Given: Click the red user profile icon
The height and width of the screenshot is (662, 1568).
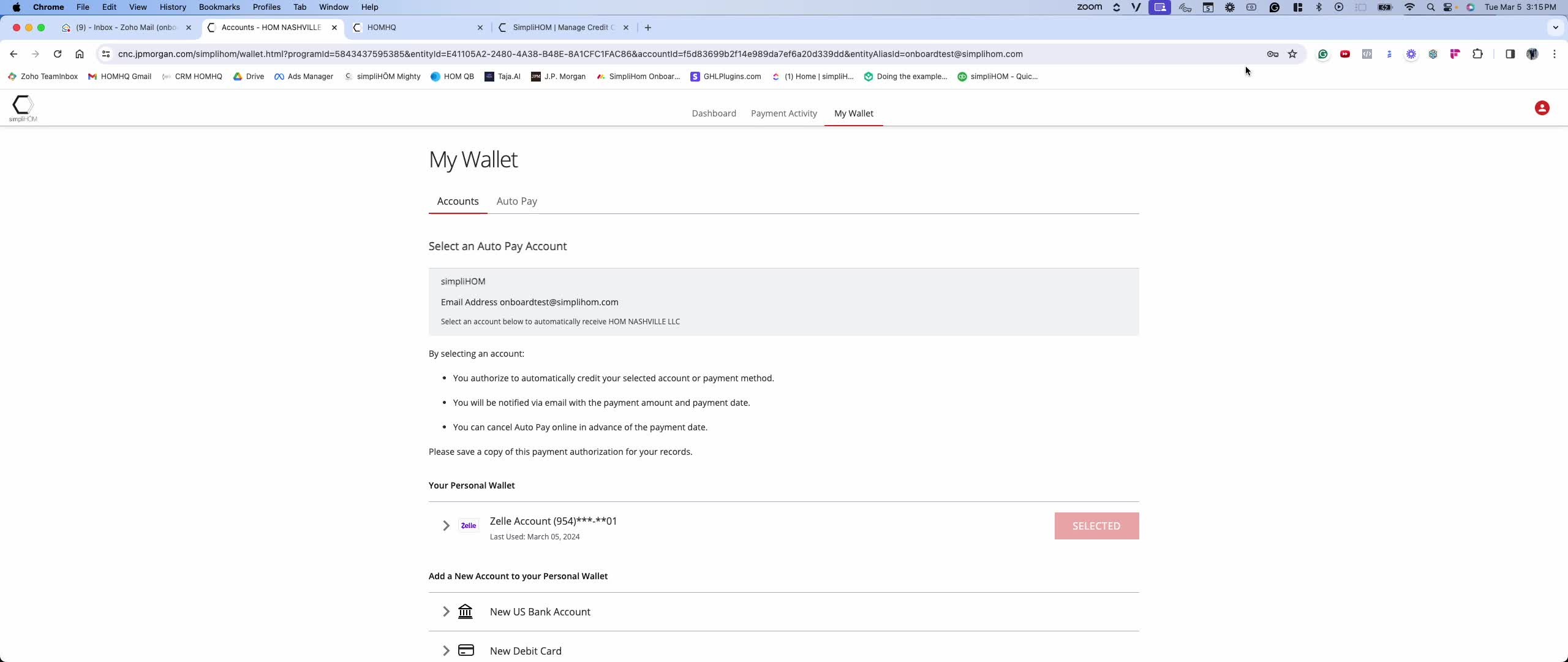Looking at the screenshot, I should click(1542, 108).
